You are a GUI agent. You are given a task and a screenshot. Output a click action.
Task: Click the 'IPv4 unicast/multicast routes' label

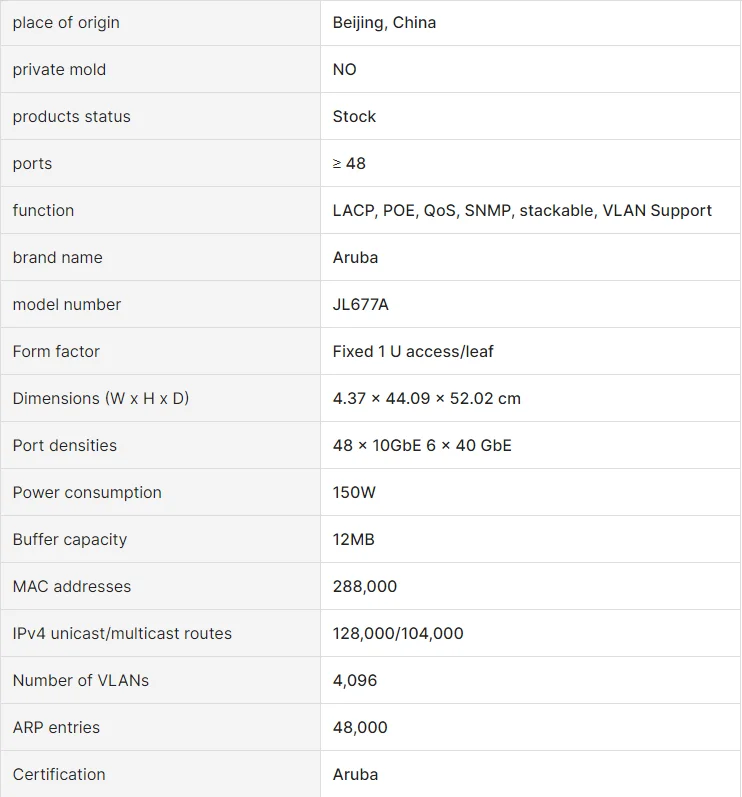(x=122, y=633)
